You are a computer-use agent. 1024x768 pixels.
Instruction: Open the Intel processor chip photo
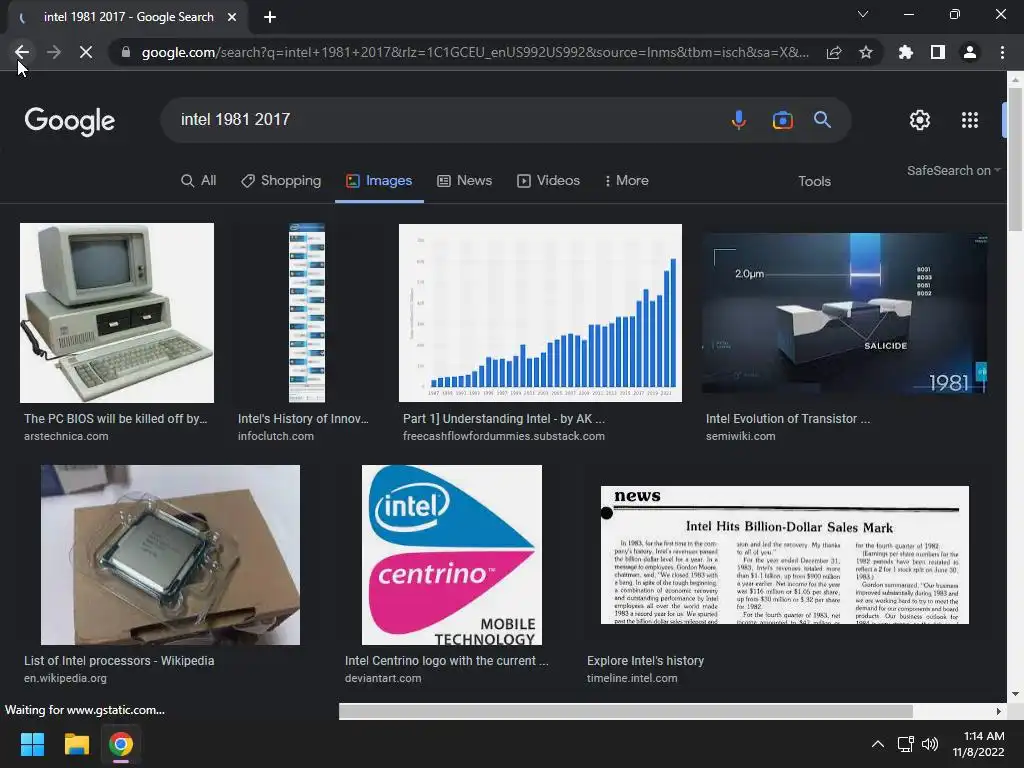click(170, 554)
